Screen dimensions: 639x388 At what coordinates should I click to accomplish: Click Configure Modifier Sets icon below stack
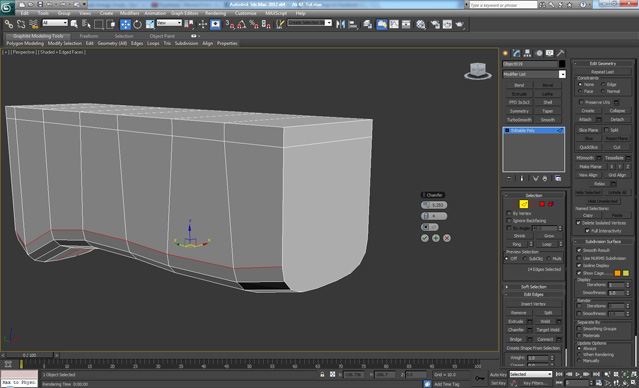pos(558,179)
